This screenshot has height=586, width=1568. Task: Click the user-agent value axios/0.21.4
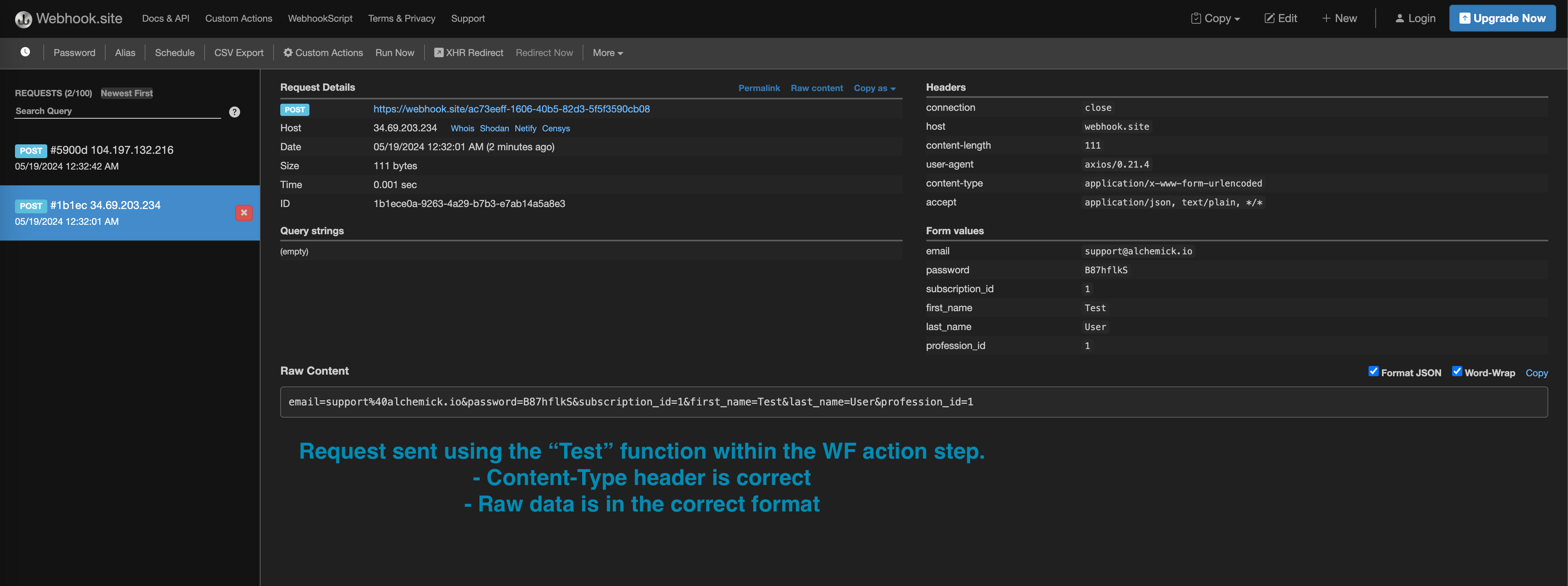click(1116, 164)
